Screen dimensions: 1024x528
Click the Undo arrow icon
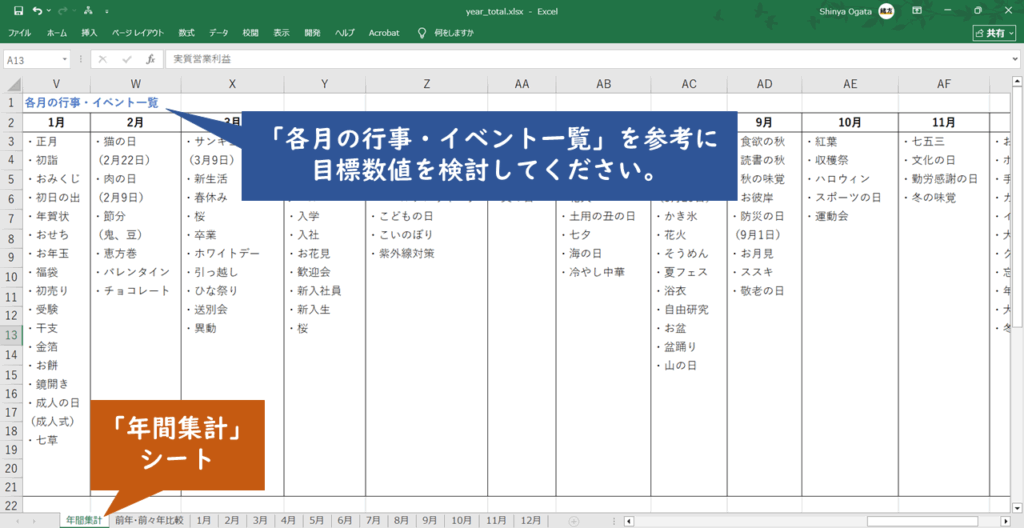coord(37,11)
